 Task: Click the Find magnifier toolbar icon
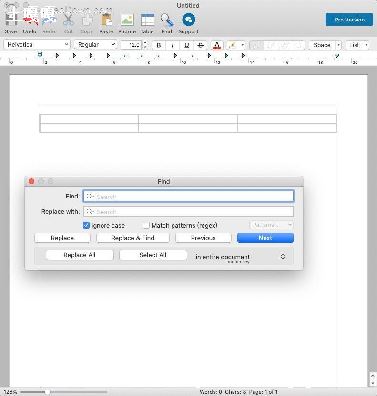tap(167, 20)
